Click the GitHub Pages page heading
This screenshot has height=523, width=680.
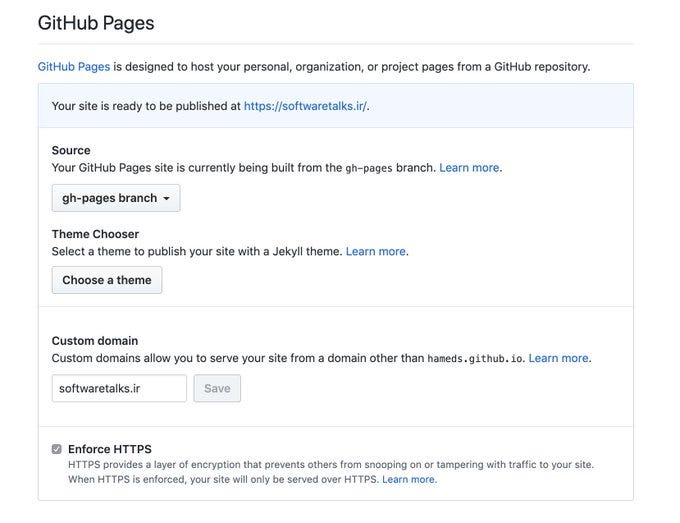[96, 23]
